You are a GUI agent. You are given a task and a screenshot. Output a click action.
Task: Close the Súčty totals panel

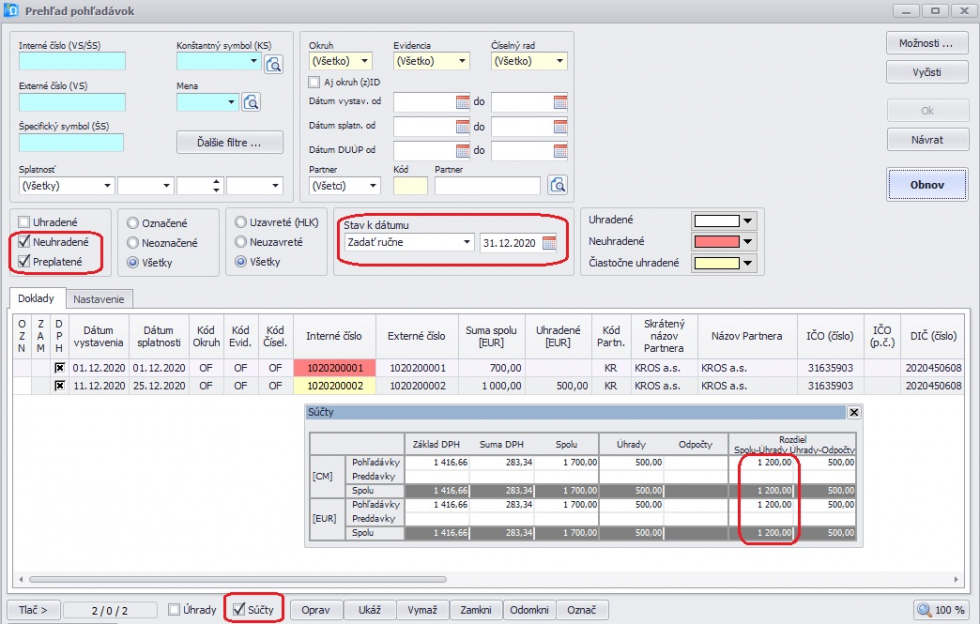(x=854, y=412)
